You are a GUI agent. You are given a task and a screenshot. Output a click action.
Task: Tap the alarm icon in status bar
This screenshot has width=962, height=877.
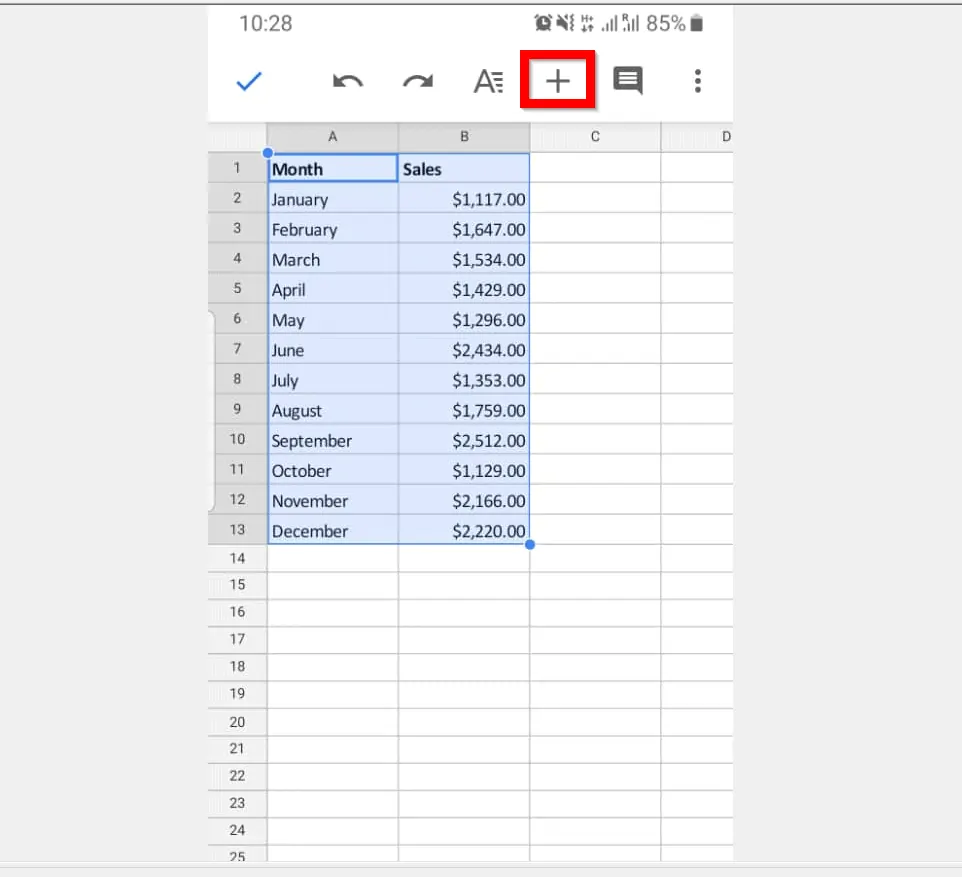(543, 22)
